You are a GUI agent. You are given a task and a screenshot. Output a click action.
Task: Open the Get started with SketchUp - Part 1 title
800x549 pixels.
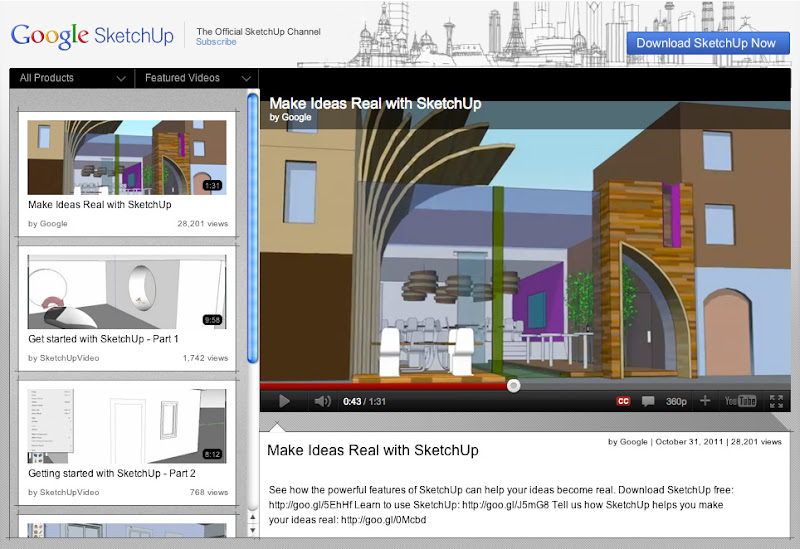coord(103,339)
